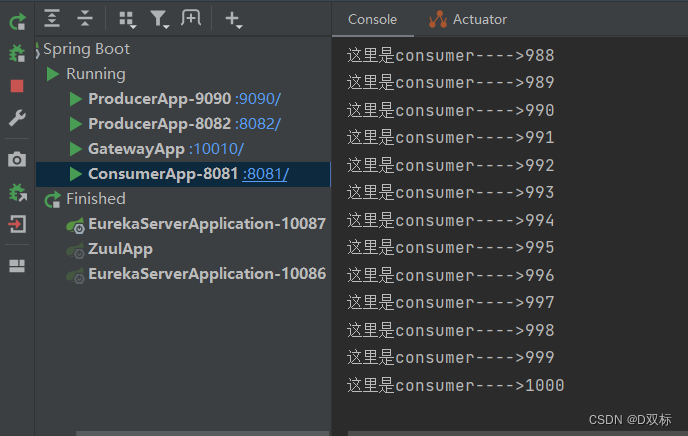688x436 pixels.
Task: Click the console horizontal scrollbar
Action: click(518, 433)
